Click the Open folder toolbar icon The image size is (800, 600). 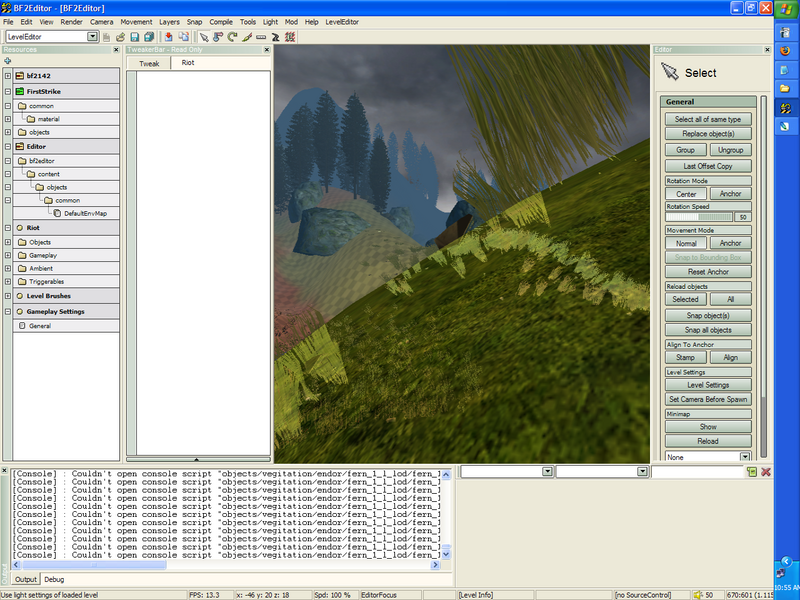tap(120, 37)
